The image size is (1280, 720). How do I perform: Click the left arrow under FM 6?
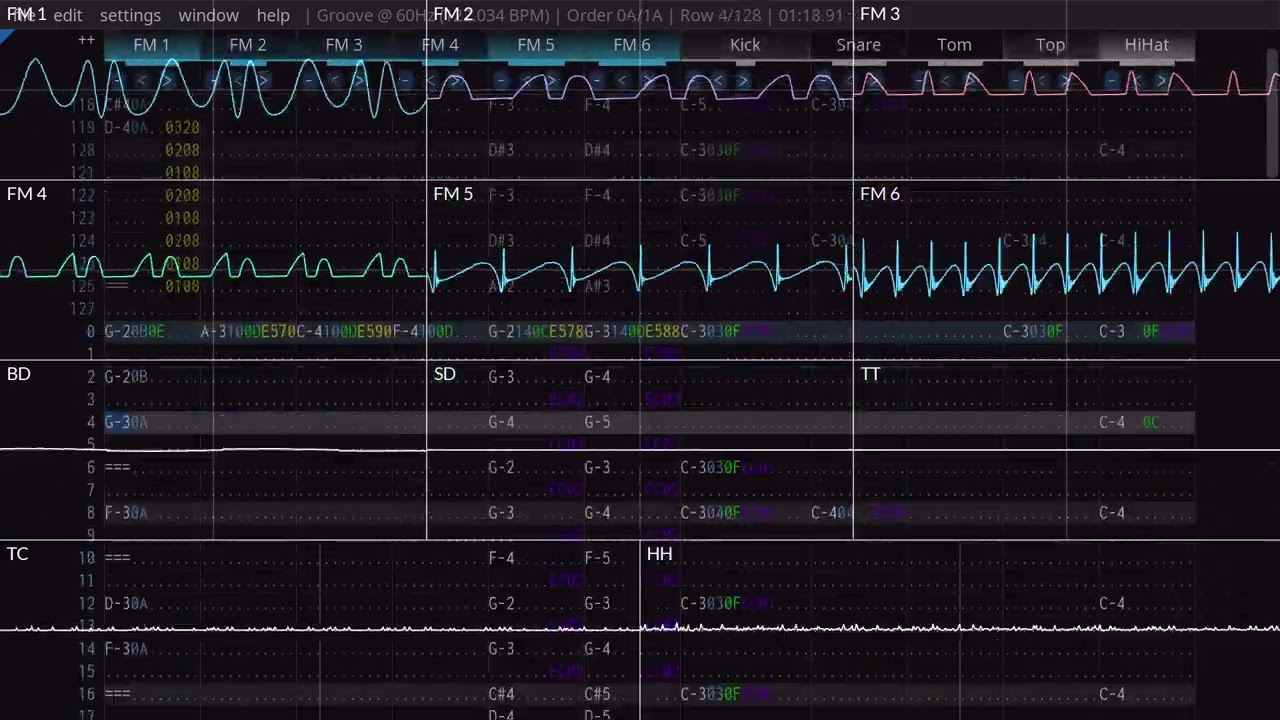point(622,80)
